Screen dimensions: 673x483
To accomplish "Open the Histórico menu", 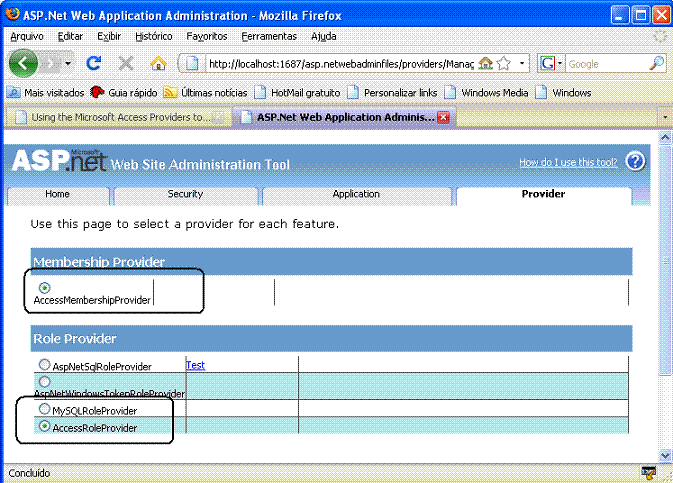I will [154, 36].
